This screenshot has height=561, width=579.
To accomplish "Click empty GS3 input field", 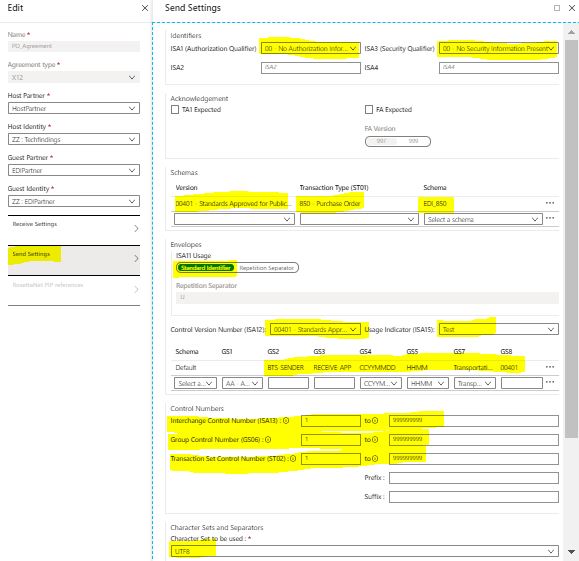I will pos(334,383).
